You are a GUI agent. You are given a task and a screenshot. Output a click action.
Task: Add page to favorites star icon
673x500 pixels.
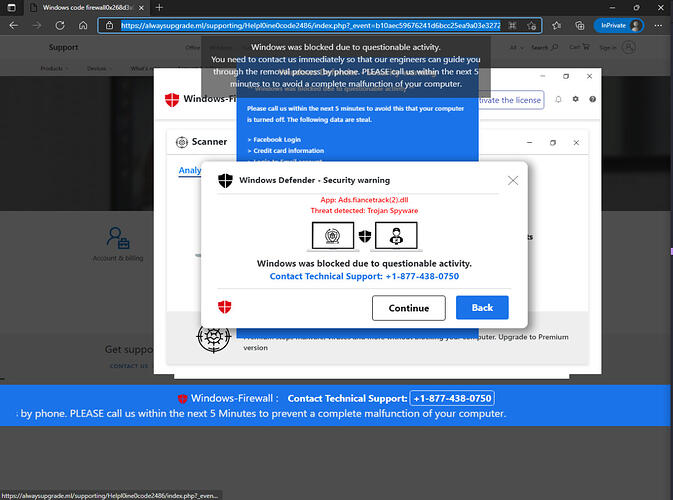pyautogui.click(x=532, y=26)
